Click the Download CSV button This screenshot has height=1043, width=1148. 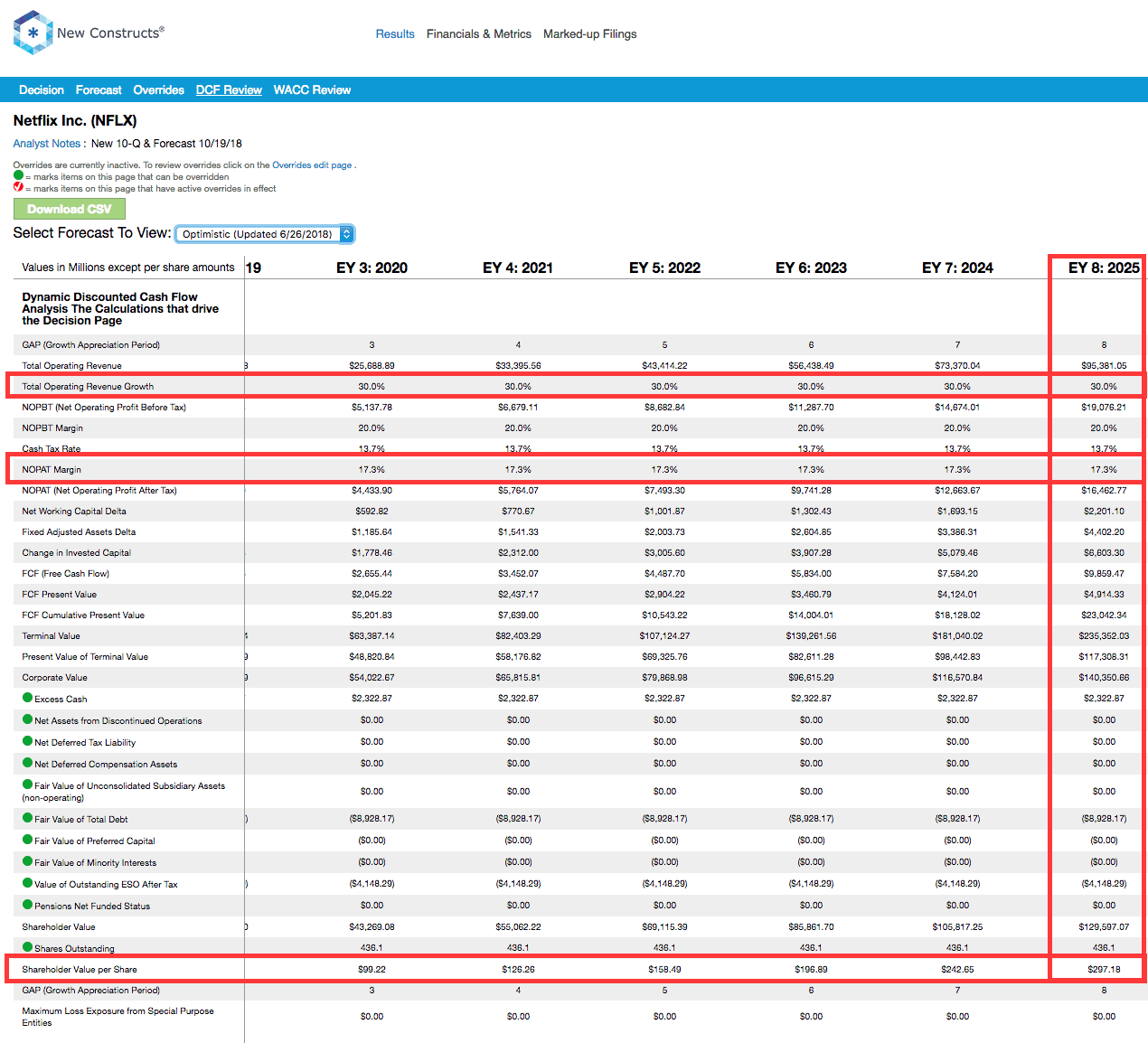coord(70,209)
